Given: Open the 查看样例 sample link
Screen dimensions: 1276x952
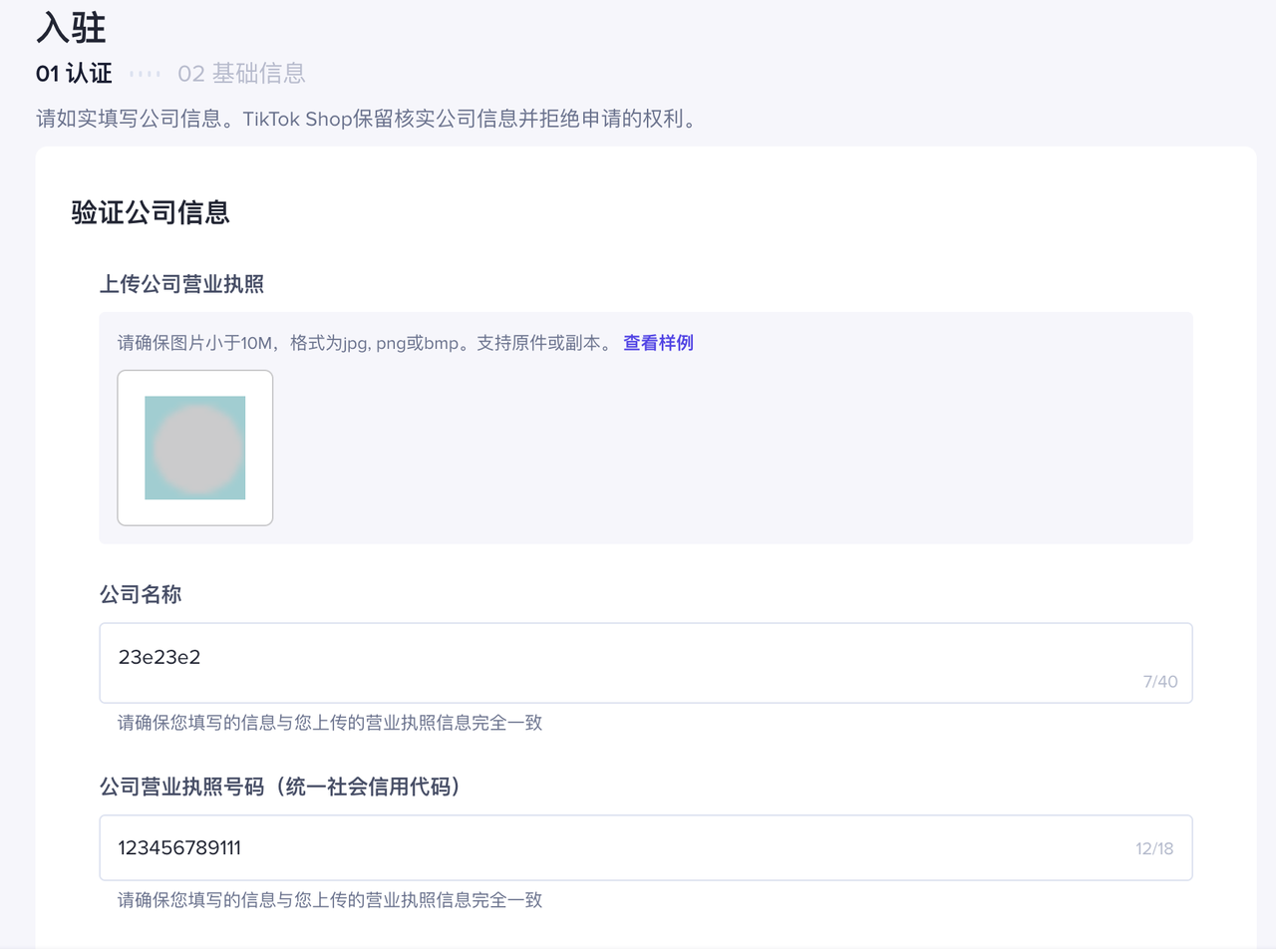Looking at the screenshot, I should tap(658, 342).
